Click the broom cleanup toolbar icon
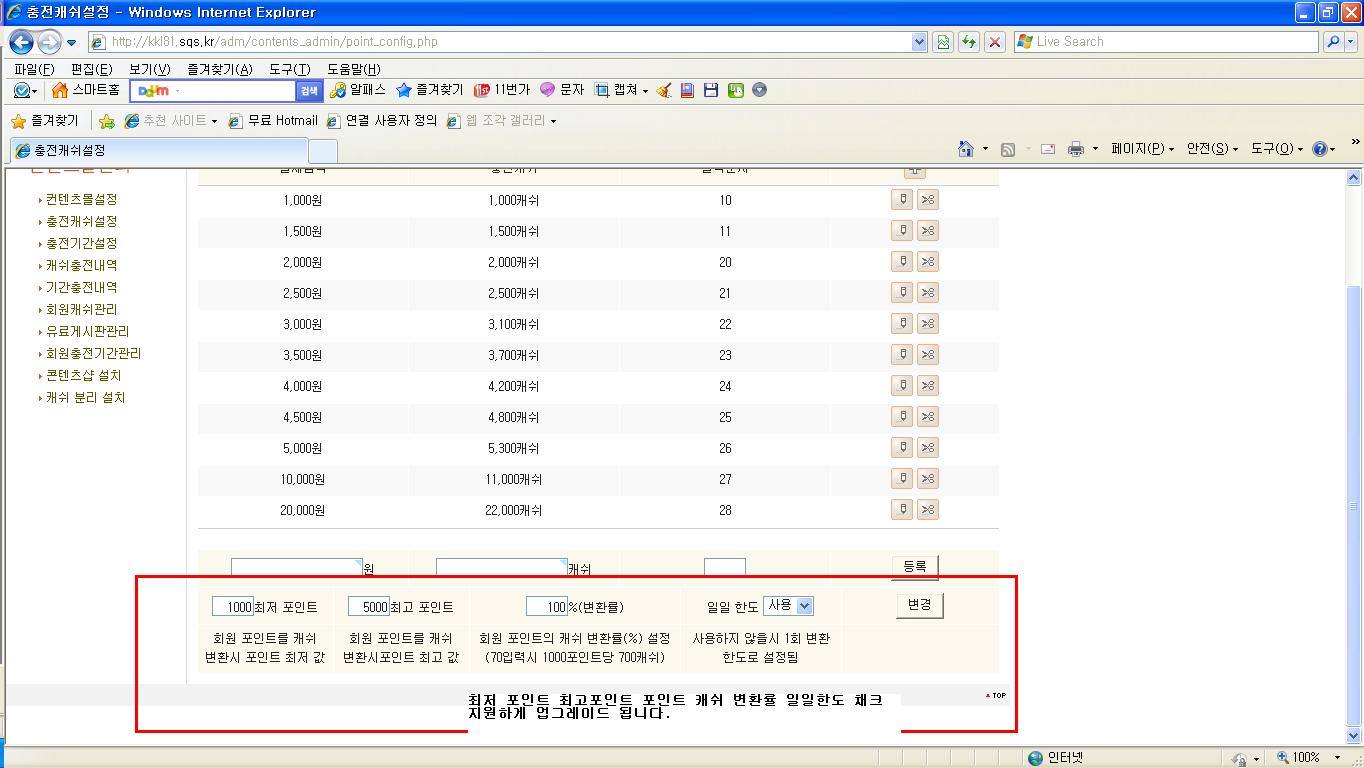 (664, 90)
